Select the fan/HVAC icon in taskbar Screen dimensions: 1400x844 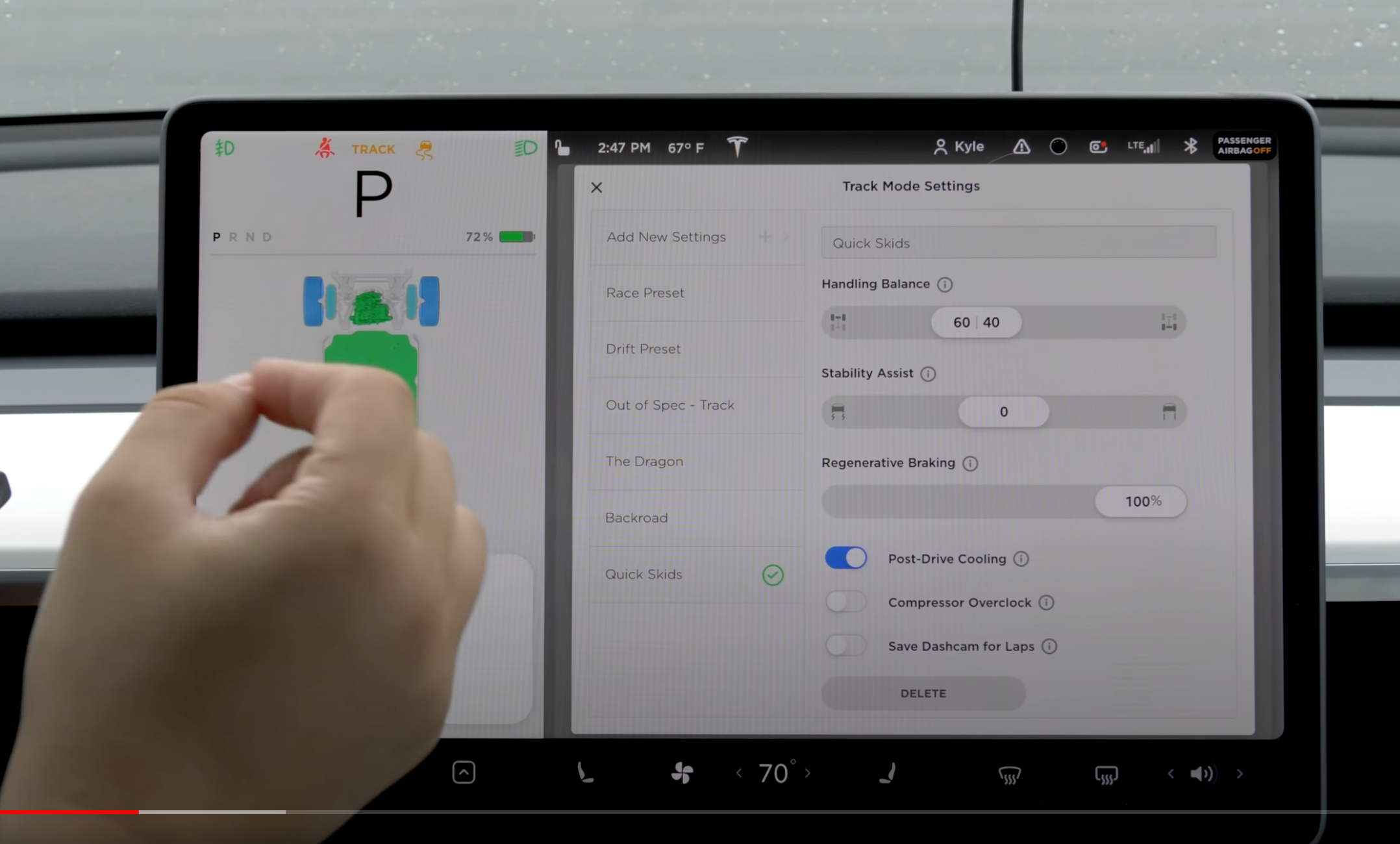(681, 773)
